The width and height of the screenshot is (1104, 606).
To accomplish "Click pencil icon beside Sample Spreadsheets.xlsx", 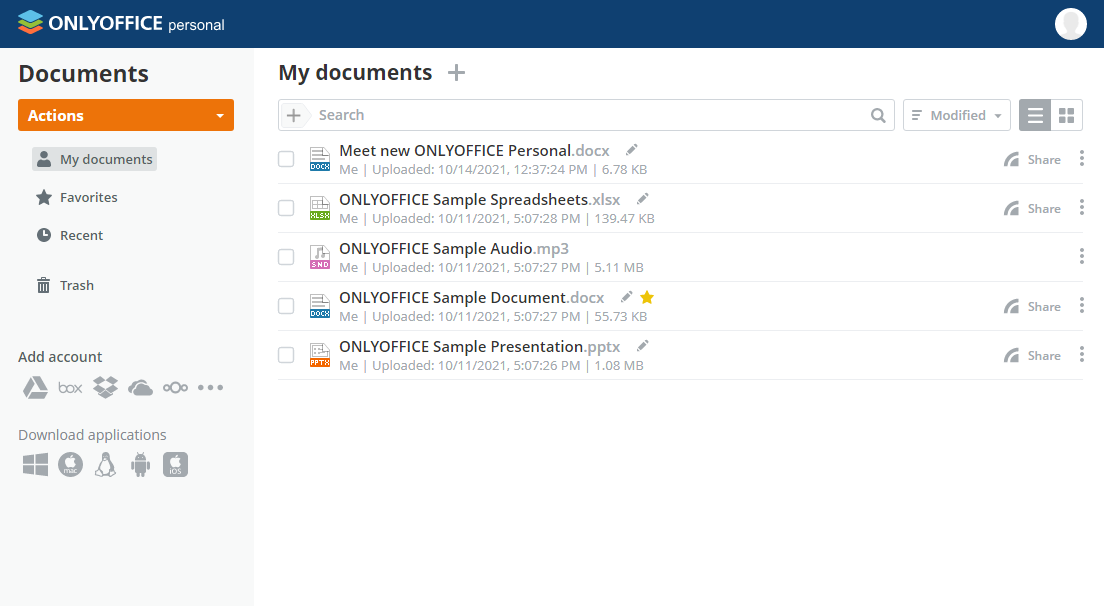I will (x=643, y=199).
